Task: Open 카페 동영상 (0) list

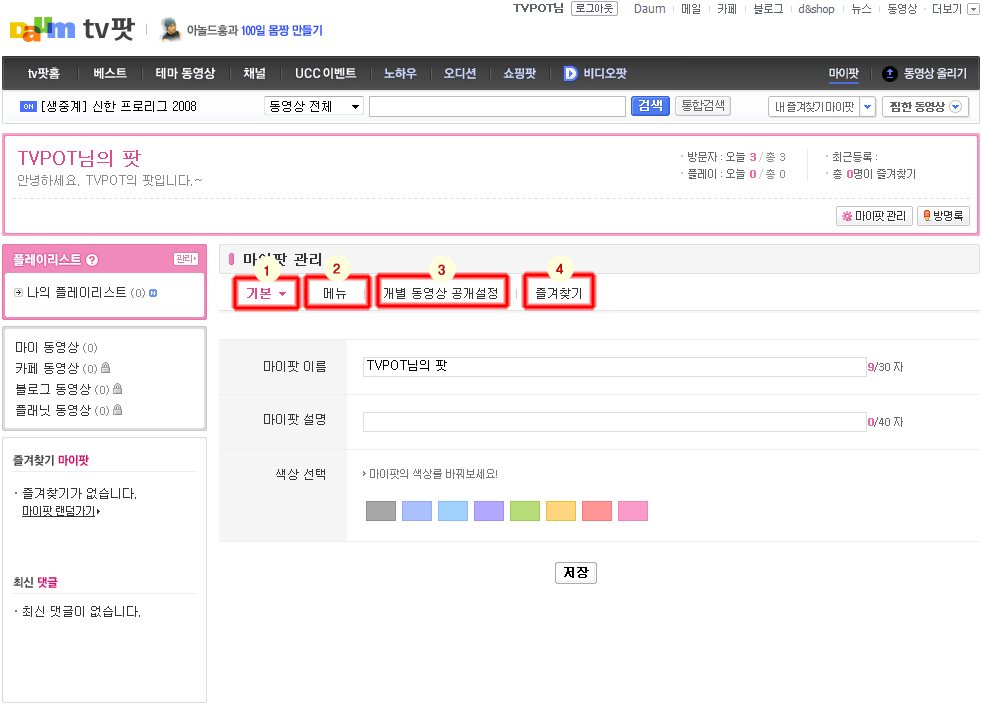Action: 56,368
